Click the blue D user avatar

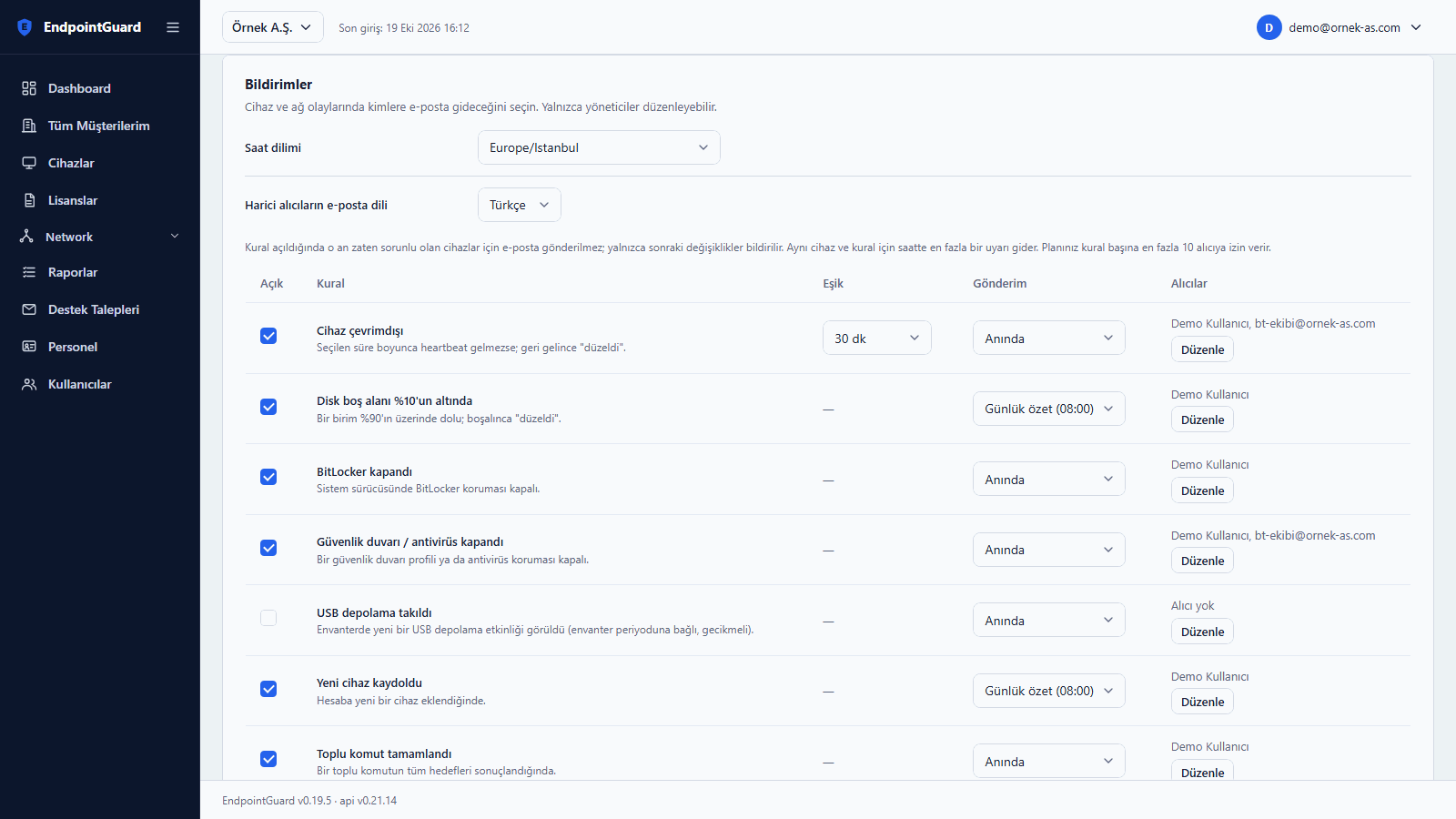point(1269,27)
